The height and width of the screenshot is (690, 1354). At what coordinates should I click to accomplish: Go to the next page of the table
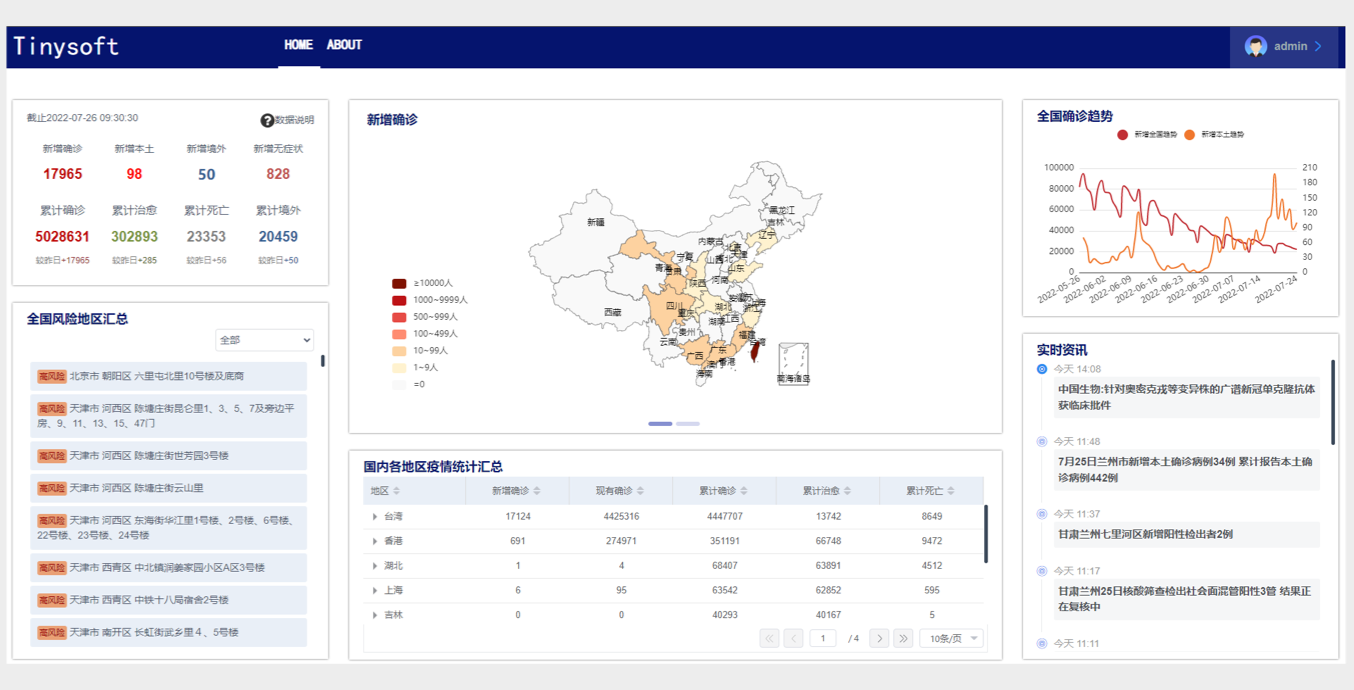[x=878, y=638]
